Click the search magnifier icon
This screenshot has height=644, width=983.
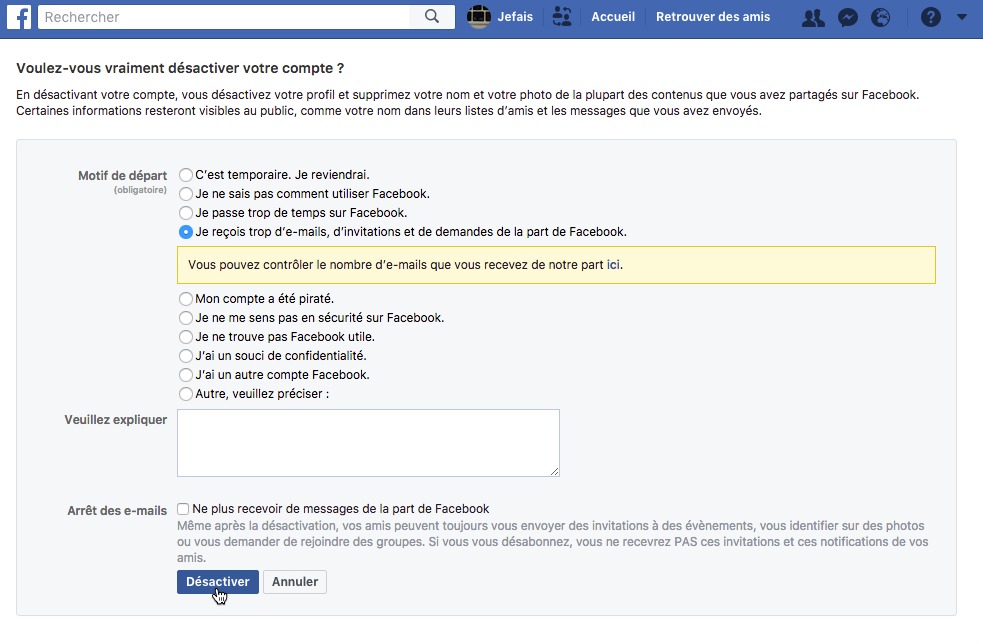point(432,17)
